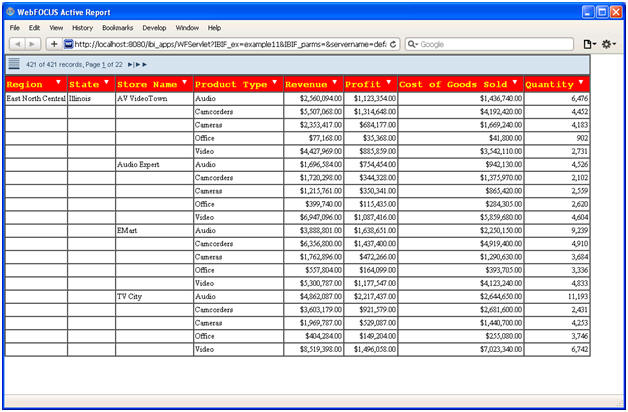628x412 pixels.
Task: Open the History menu
Action: pyautogui.click(x=83, y=28)
